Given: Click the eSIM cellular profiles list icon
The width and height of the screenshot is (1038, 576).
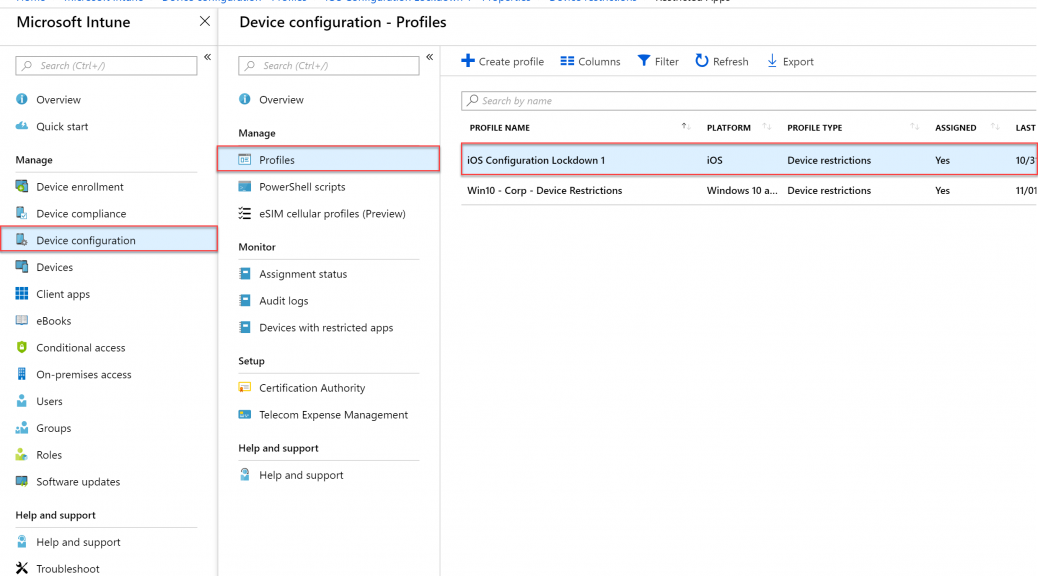Looking at the screenshot, I should [245, 213].
